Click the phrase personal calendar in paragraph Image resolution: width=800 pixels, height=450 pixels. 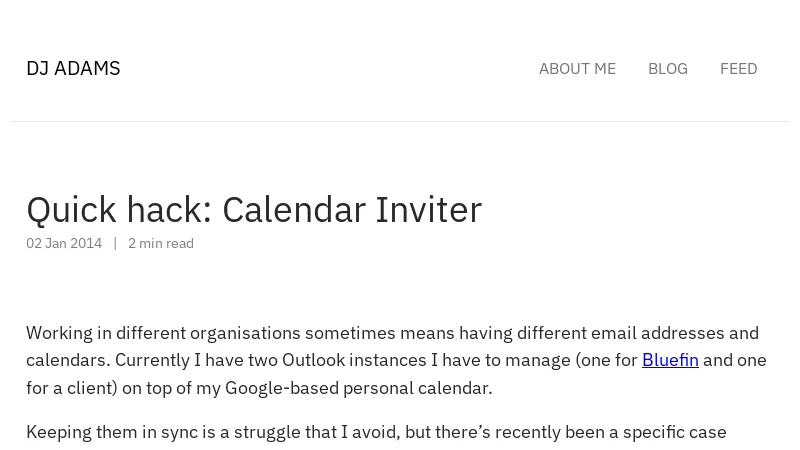coord(417,388)
